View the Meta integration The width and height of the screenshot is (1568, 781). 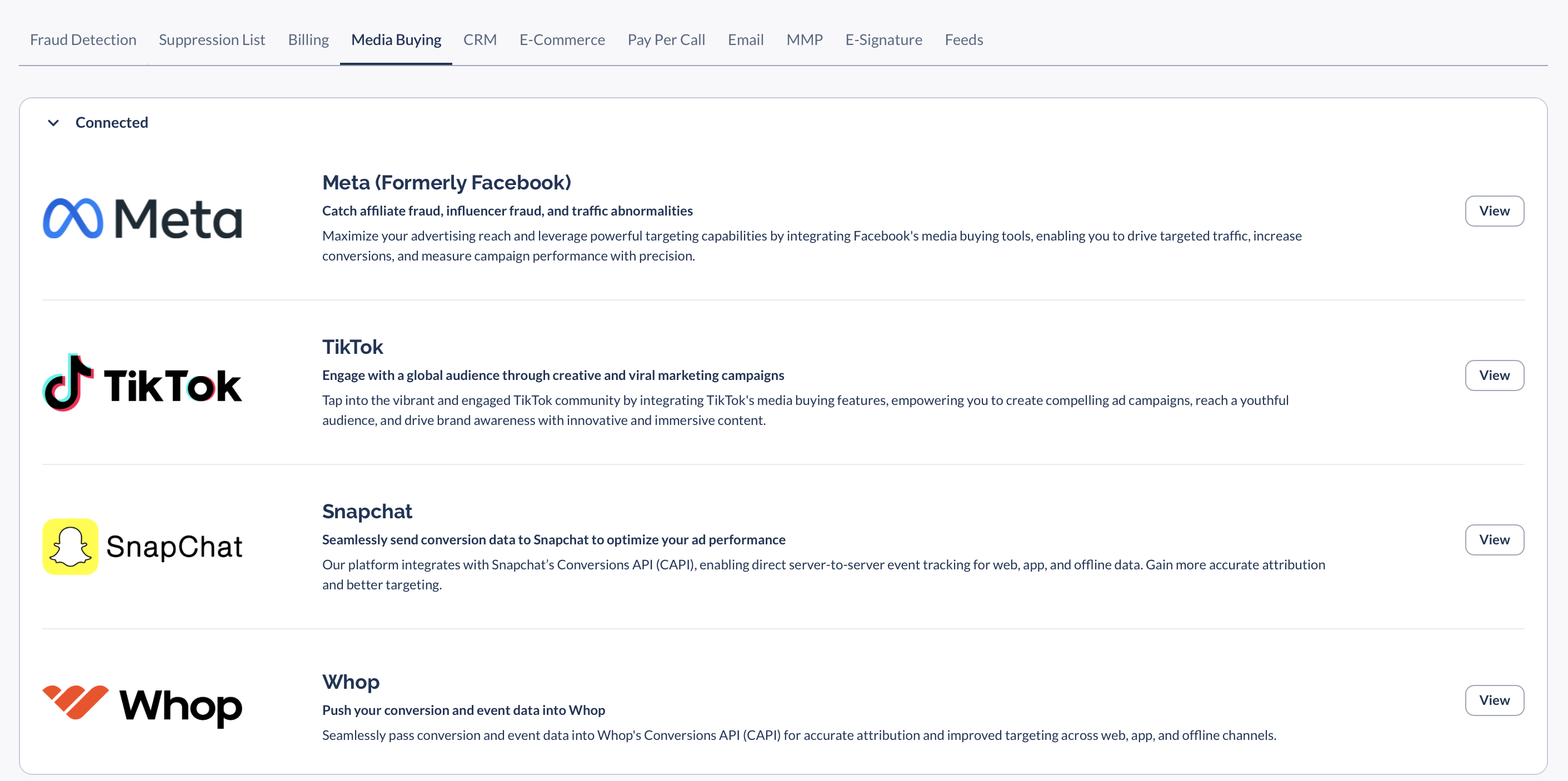click(x=1494, y=211)
